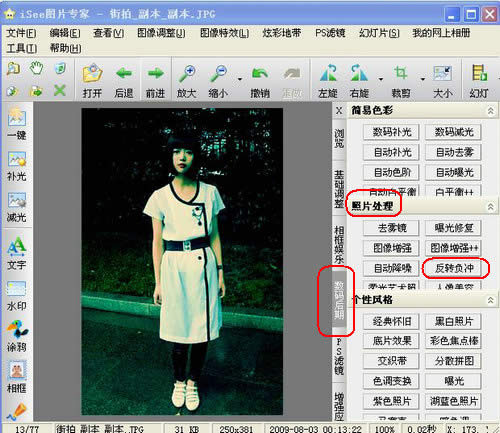Click the green X delete icon
The width and height of the screenshot is (500, 433).
tap(60, 90)
